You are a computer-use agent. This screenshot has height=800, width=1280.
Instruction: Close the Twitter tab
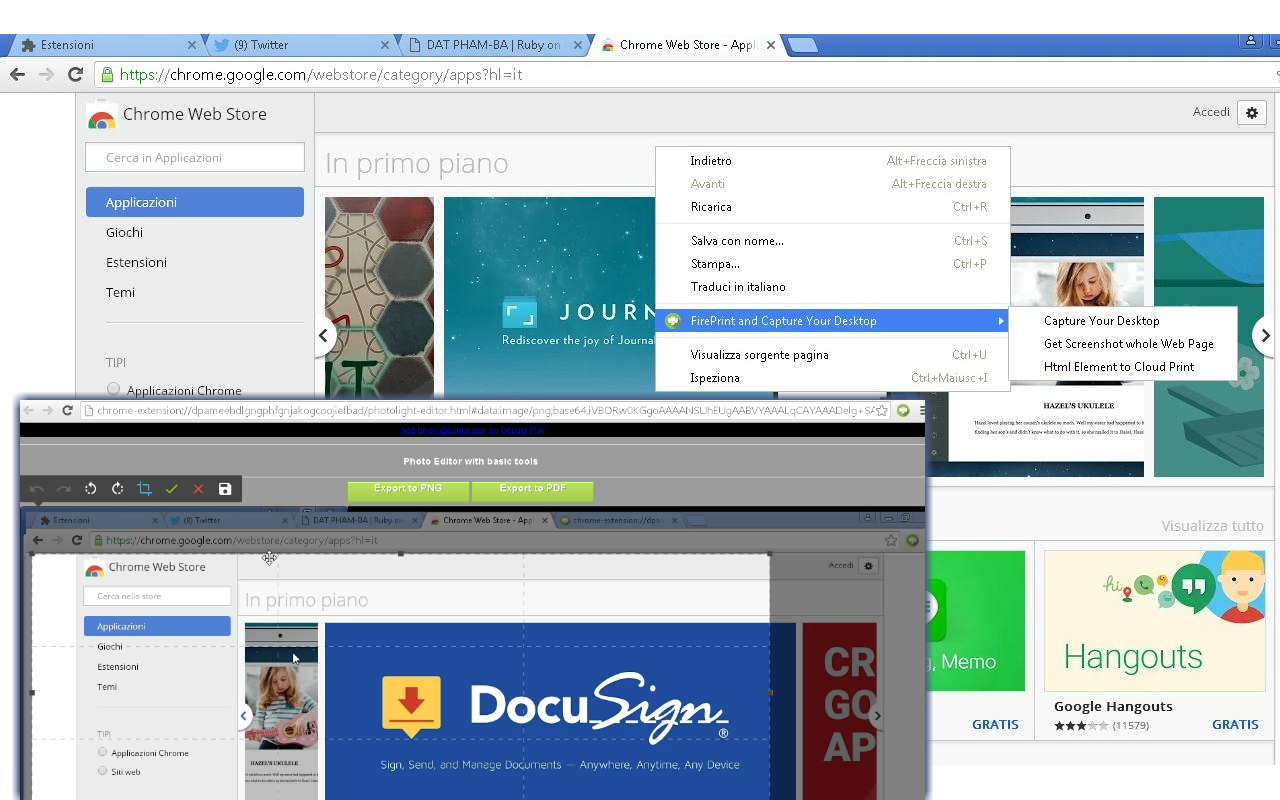point(385,45)
